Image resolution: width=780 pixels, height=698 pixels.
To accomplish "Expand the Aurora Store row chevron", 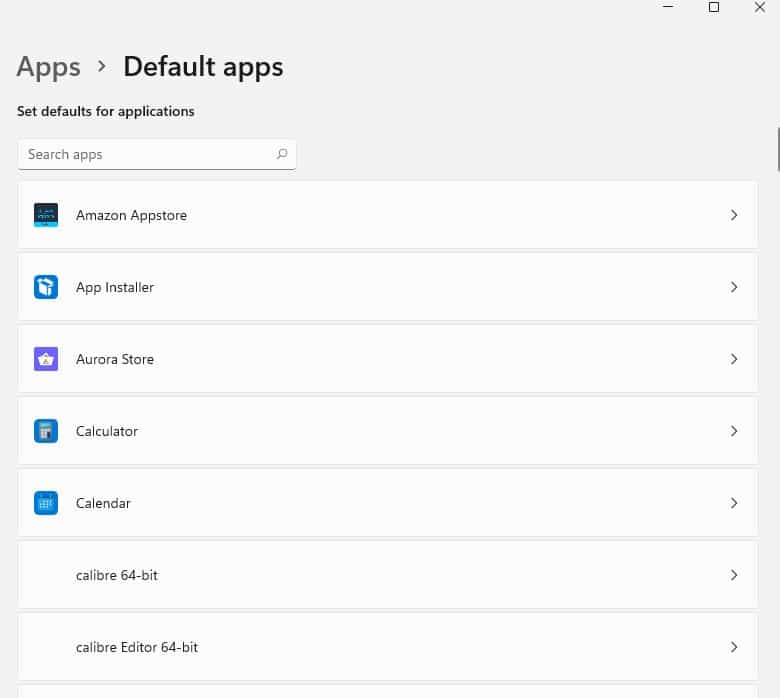I will (734, 359).
